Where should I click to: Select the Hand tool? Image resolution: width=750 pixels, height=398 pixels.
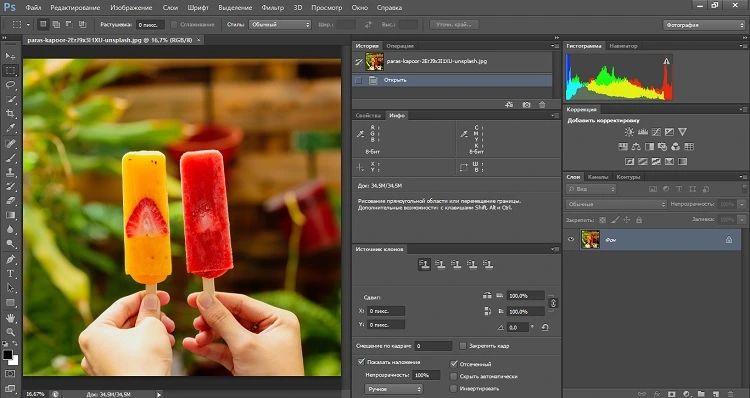(10, 318)
